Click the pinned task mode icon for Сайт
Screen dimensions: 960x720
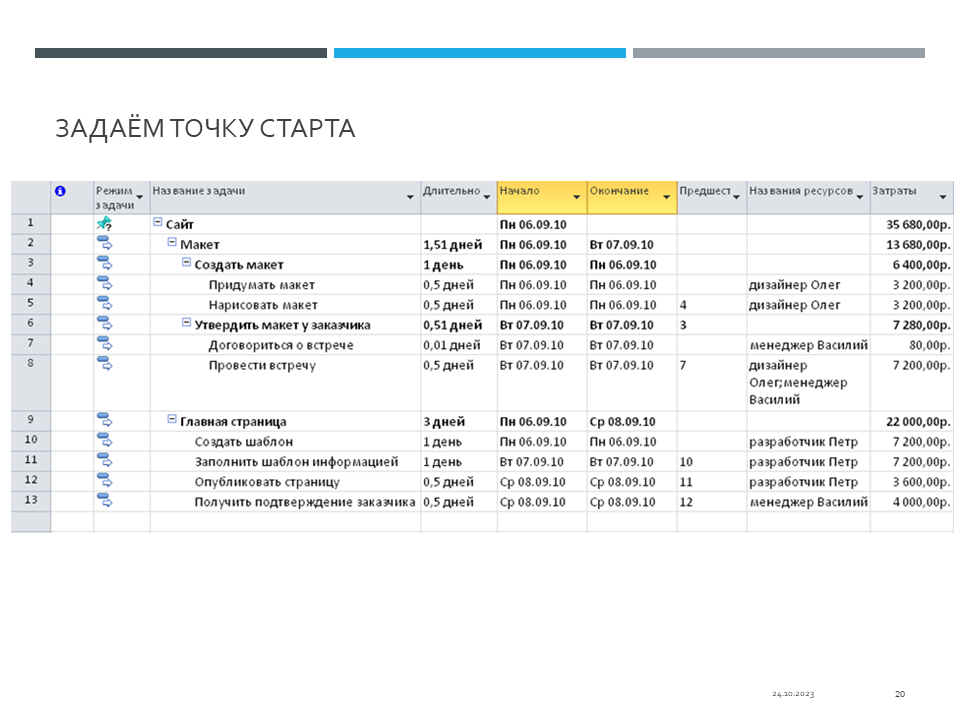[x=105, y=223]
